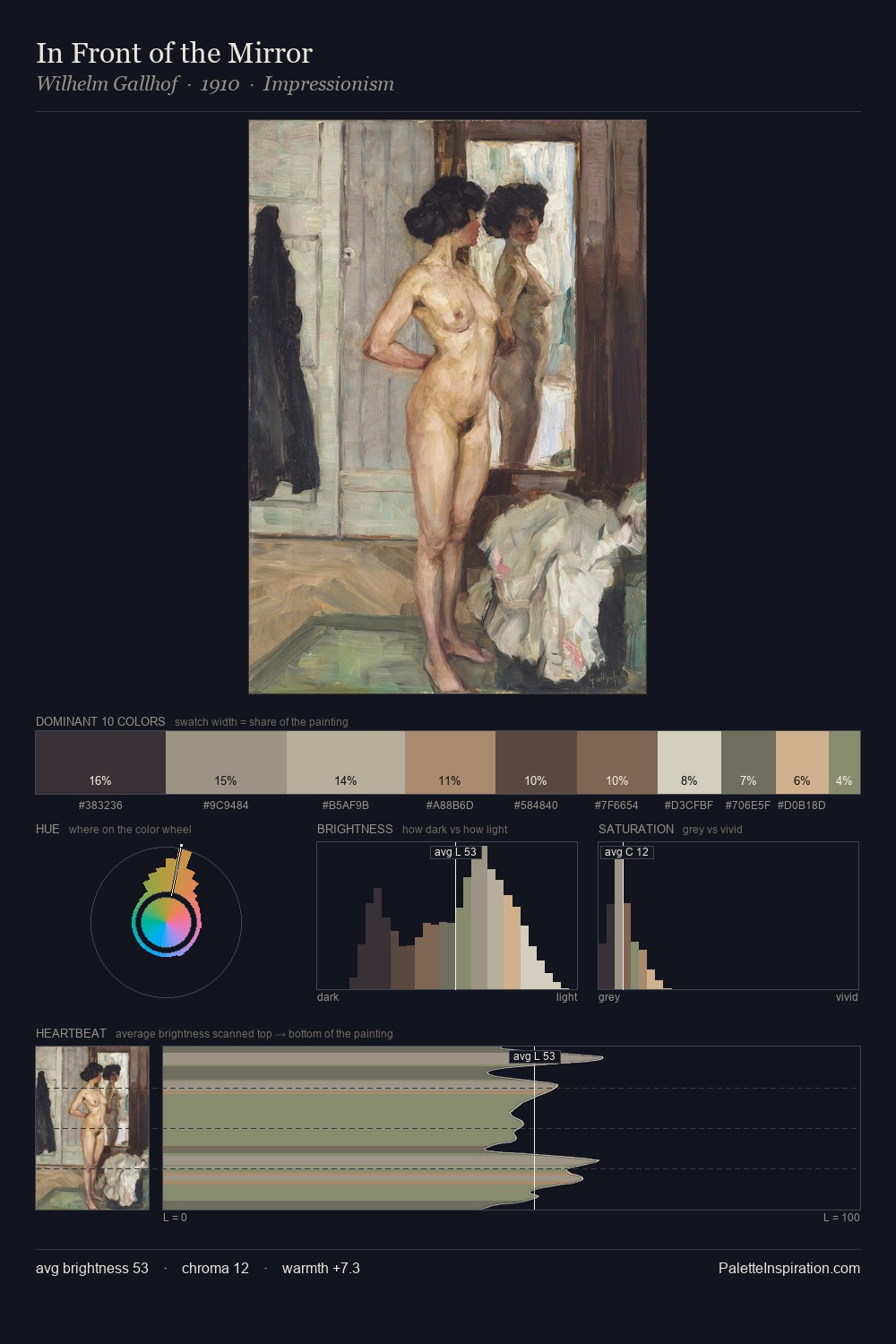
Task: Open the PaletteInspiration.com link
Action: coord(789,1268)
